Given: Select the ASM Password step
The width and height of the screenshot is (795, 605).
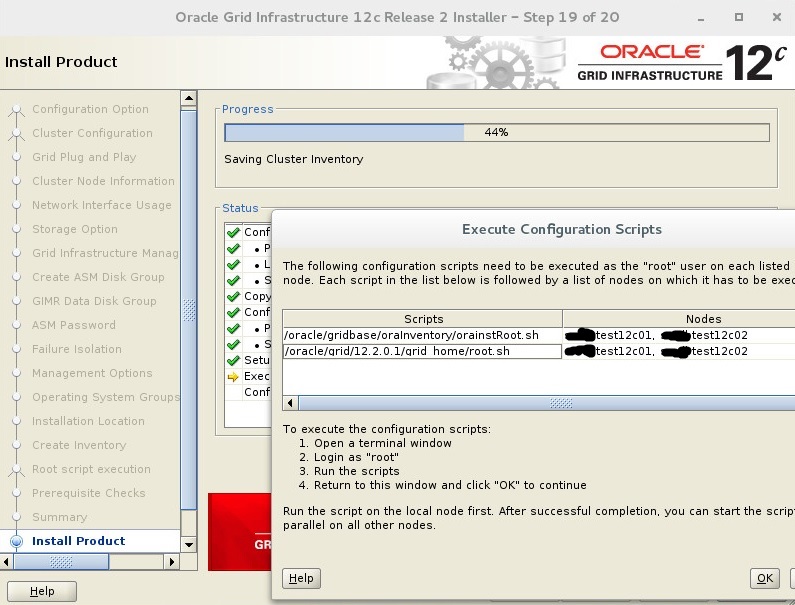Looking at the screenshot, I should 74,325.
